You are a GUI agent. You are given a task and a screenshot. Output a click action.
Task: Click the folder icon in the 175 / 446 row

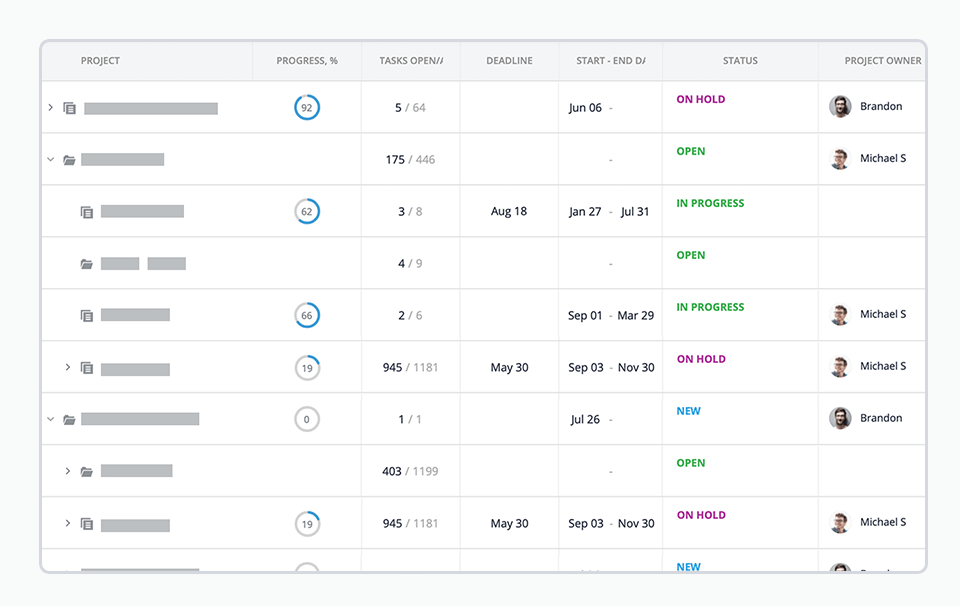[x=69, y=160]
